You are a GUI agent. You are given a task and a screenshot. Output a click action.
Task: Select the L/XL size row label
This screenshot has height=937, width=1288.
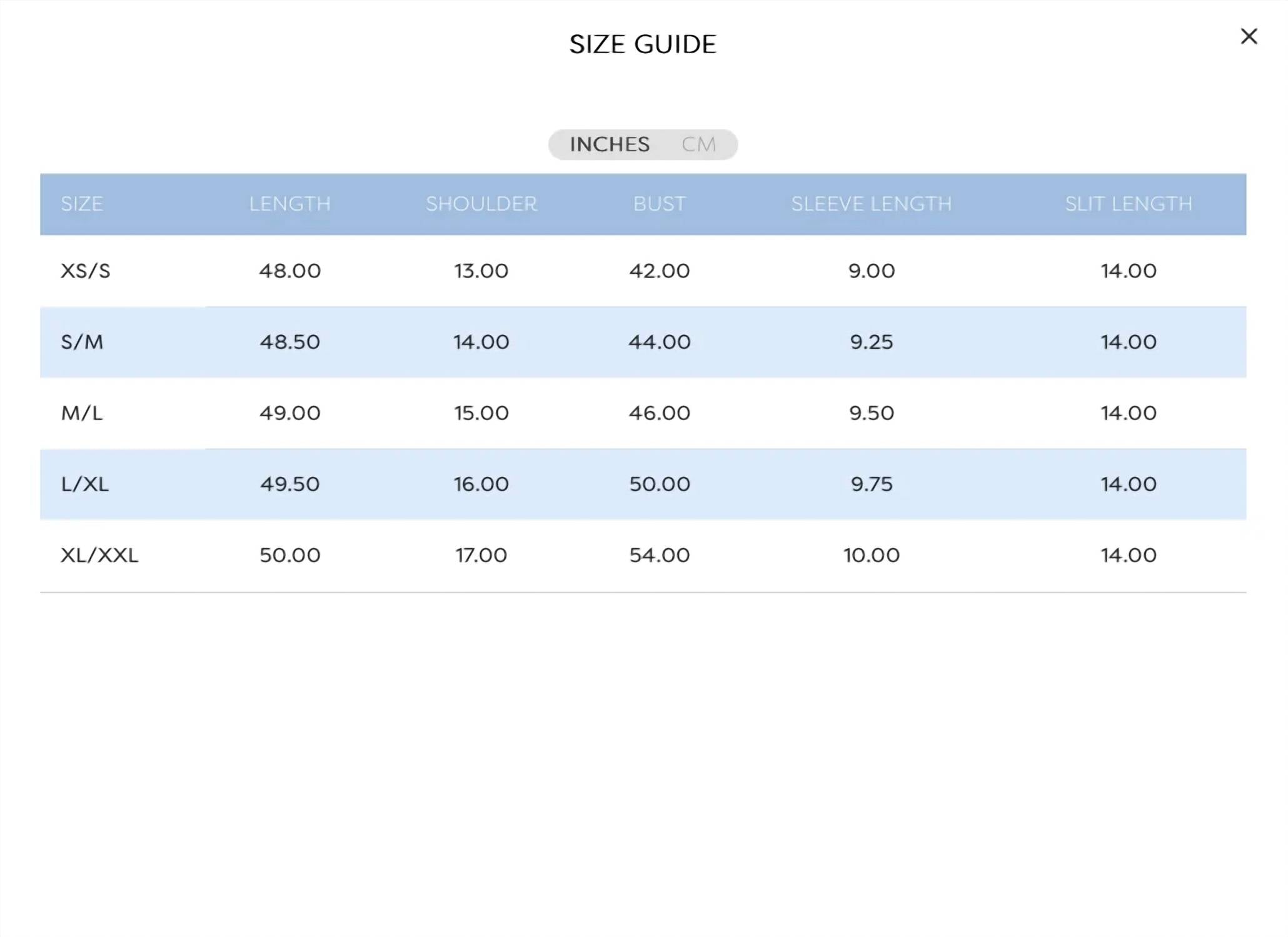85,484
